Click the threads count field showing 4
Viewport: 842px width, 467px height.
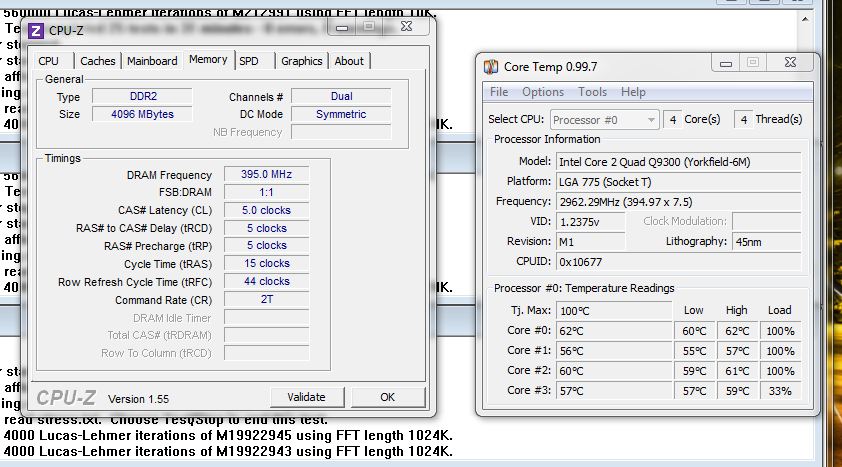click(x=743, y=120)
